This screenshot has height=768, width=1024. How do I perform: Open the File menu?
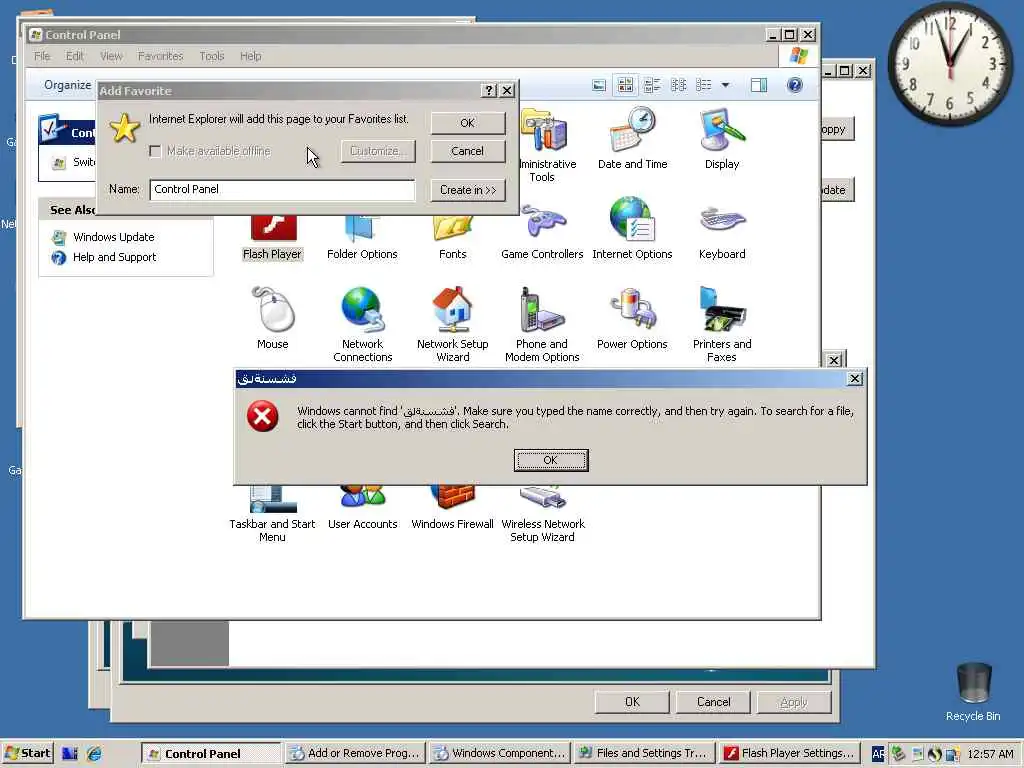point(42,56)
